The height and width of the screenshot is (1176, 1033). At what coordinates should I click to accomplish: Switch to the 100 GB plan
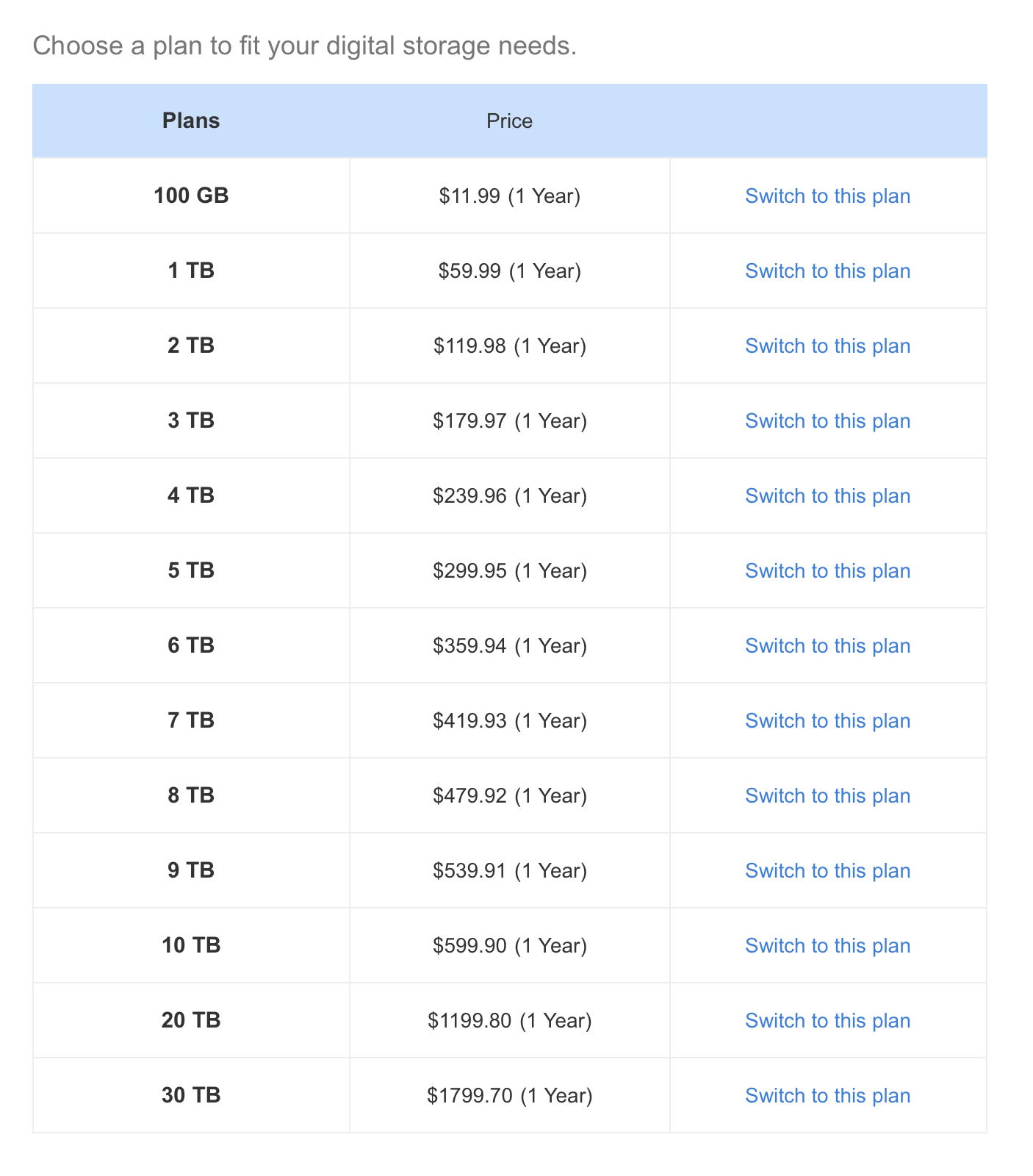point(827,196)
